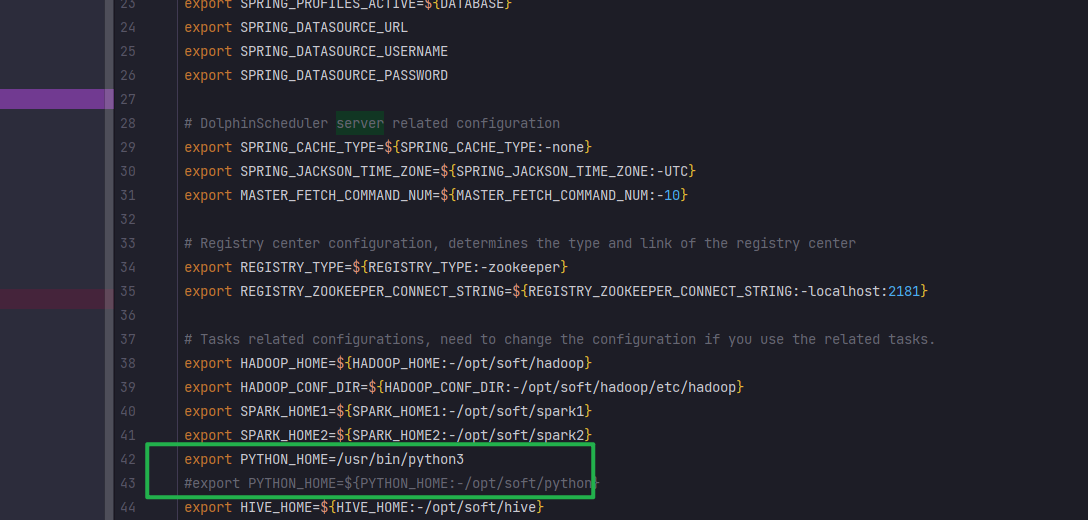Click the SPARK_HOME1 export line
1088x520 pixels.
click(x=388, y=411)
